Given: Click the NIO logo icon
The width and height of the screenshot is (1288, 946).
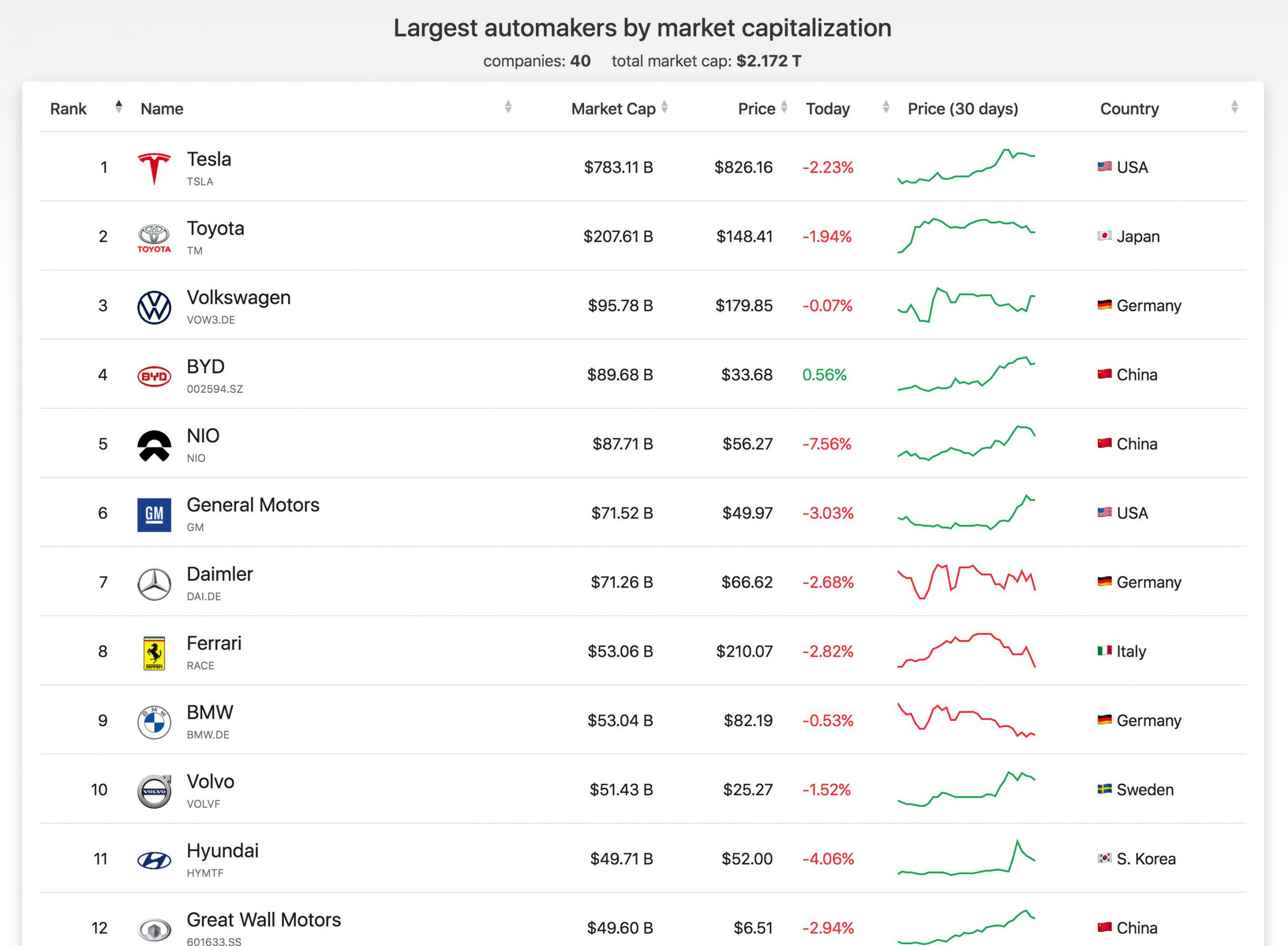Looking at the screenshot, I should click(154, 446).
